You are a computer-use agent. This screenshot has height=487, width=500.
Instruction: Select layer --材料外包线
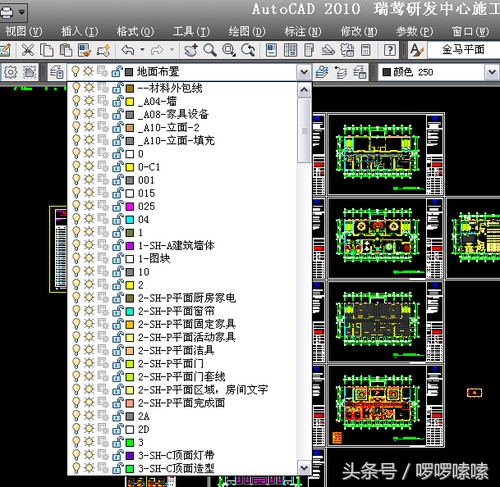170,88
